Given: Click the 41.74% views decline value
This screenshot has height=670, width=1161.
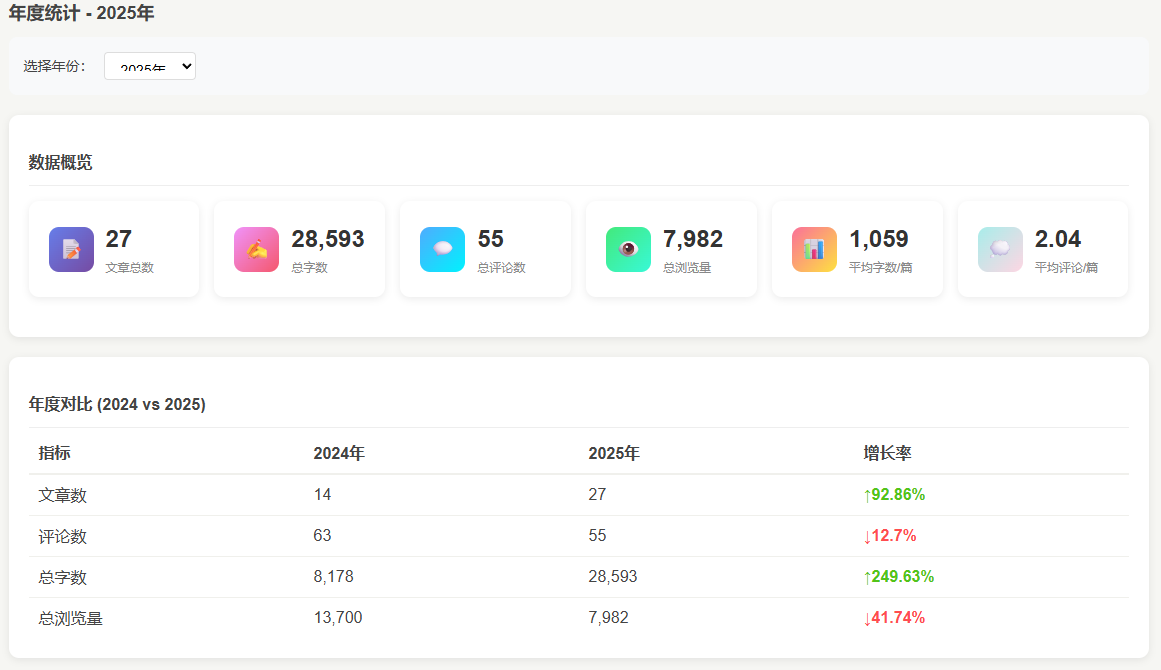Looking at the screenshot, I should (894, 618).
